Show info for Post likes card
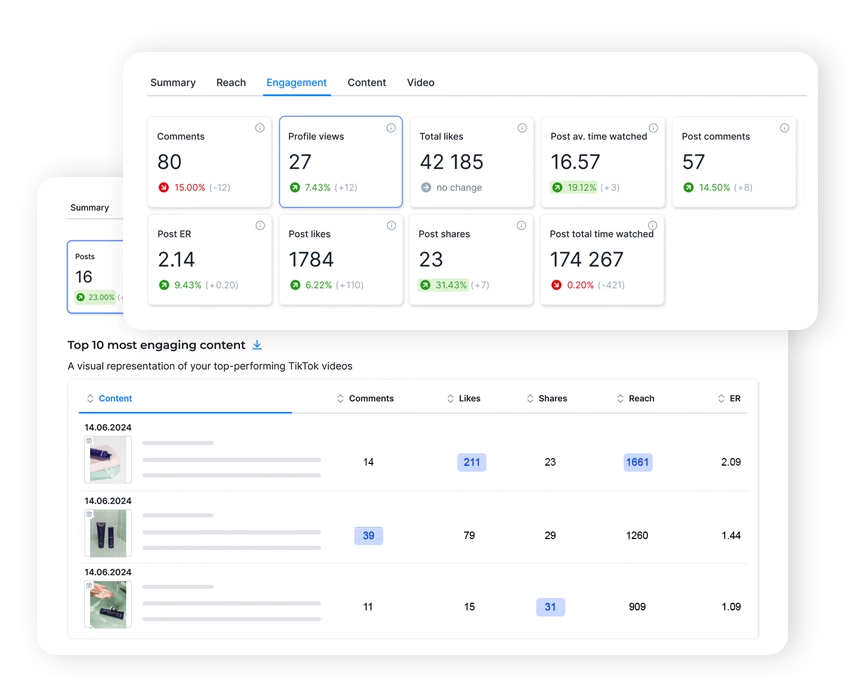 click(391, 225)
